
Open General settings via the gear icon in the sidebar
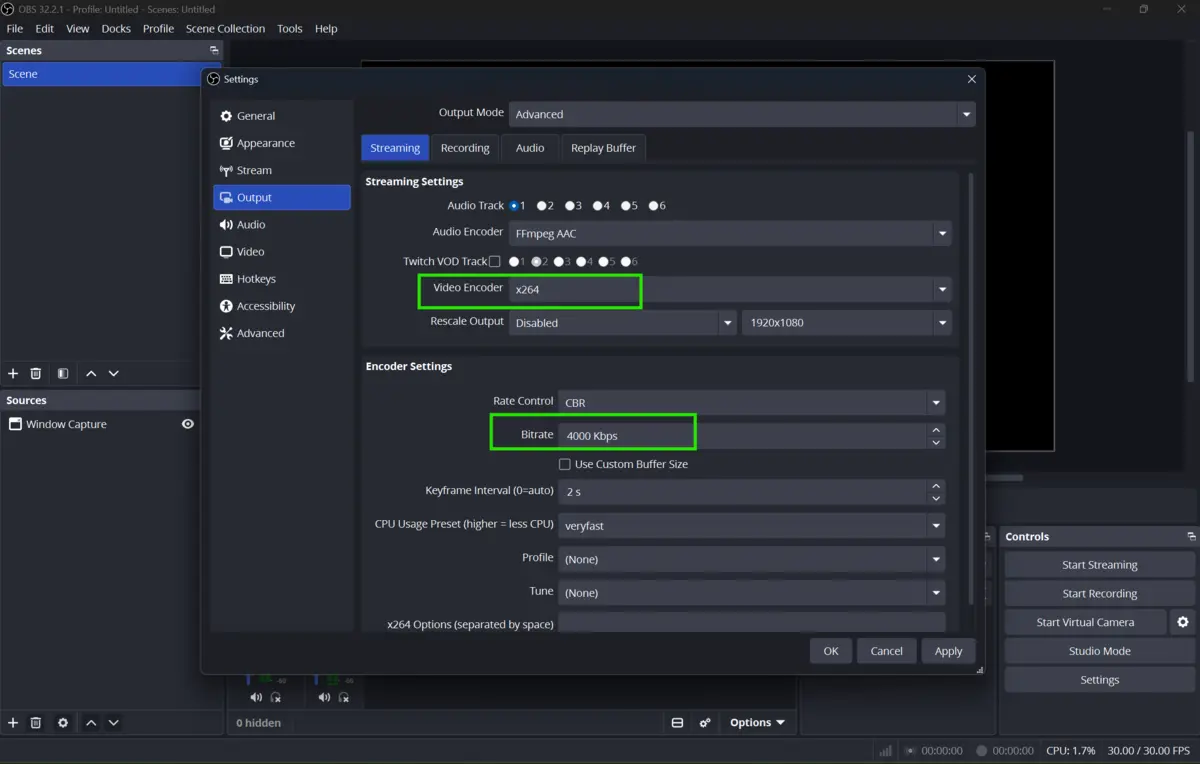click(226, 116)
